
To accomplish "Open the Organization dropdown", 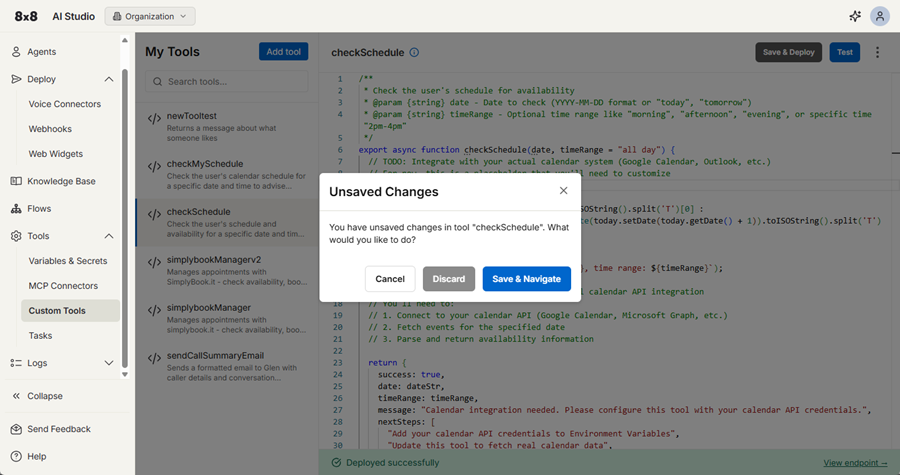I will tap(150, 16).
